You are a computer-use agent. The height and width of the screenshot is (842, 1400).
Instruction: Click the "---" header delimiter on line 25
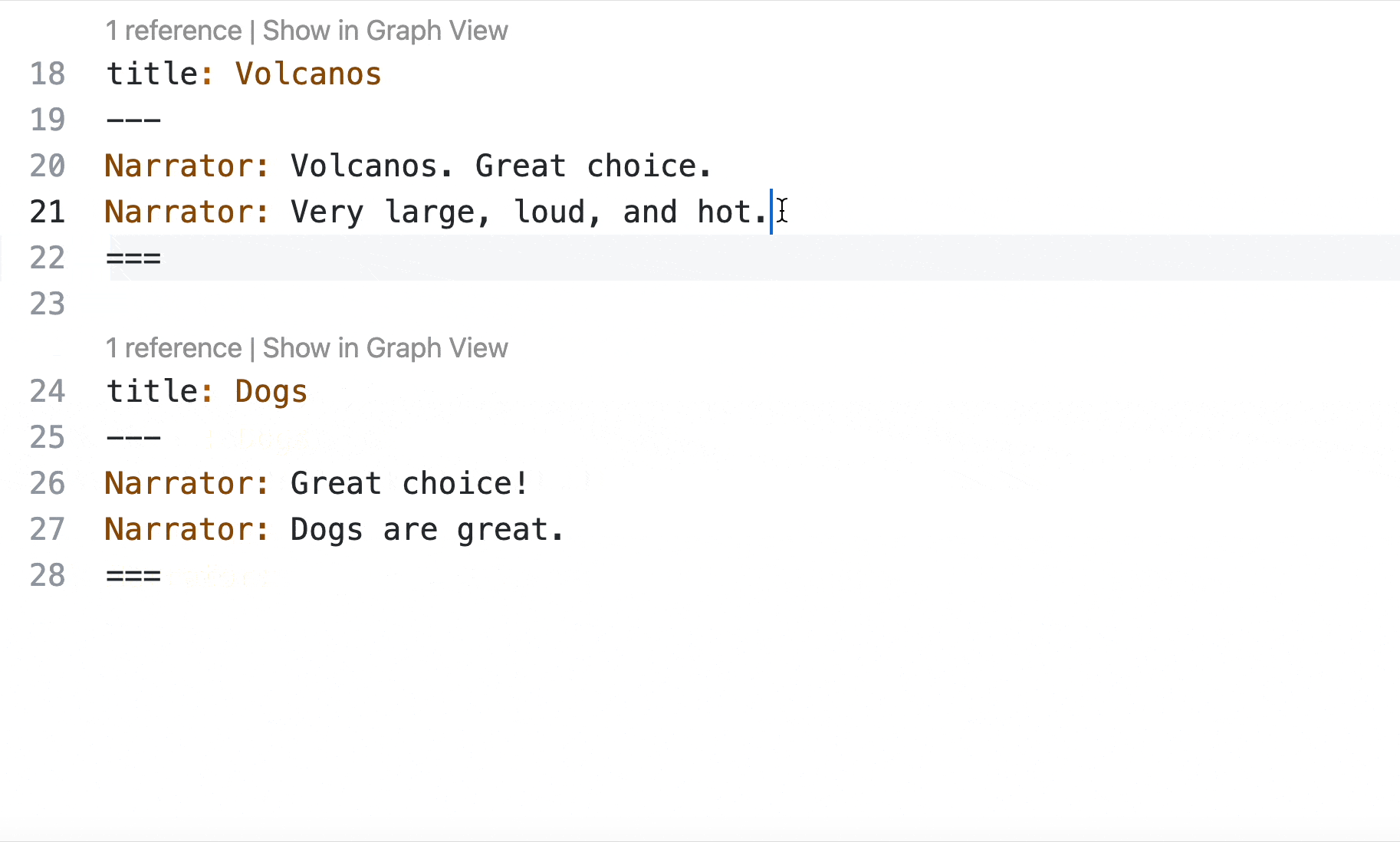133,438
